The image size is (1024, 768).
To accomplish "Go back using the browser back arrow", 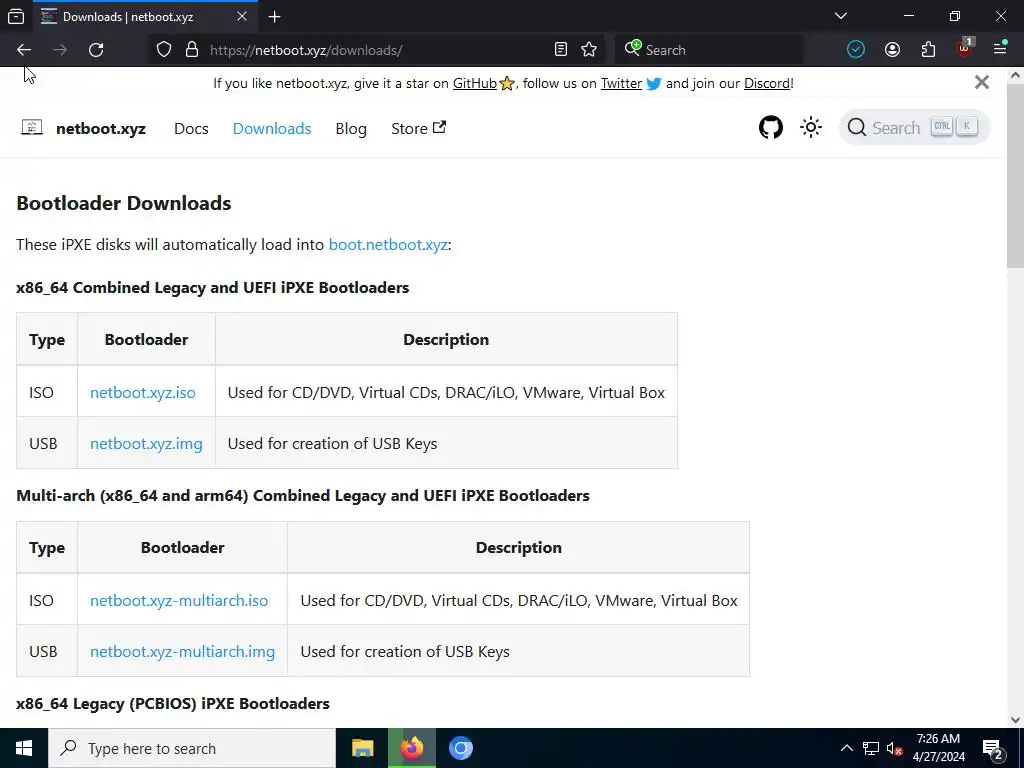I will (x=24, y=50).
